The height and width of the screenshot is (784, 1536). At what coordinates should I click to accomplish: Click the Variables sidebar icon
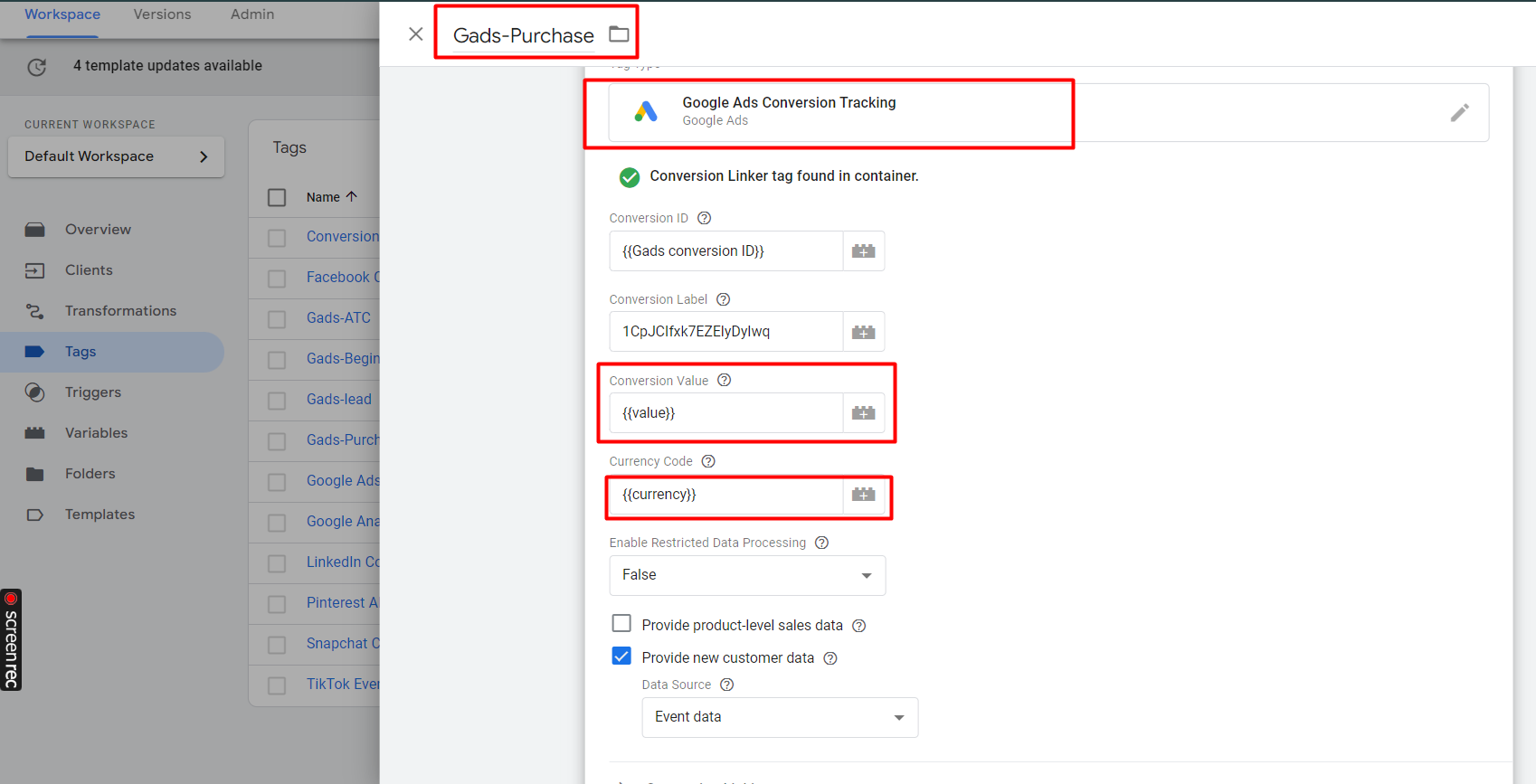click(35, 433)
